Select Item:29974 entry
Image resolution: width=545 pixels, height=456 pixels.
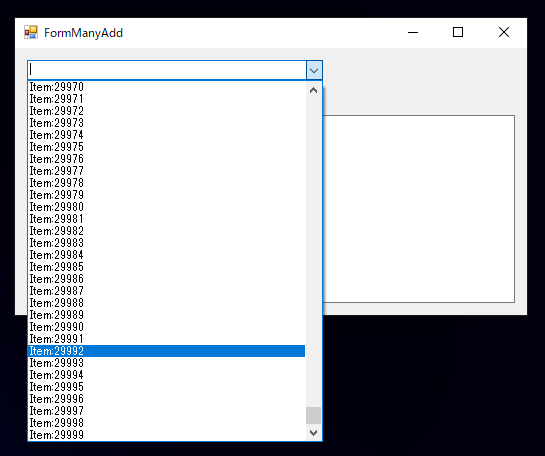click(166, 135)
